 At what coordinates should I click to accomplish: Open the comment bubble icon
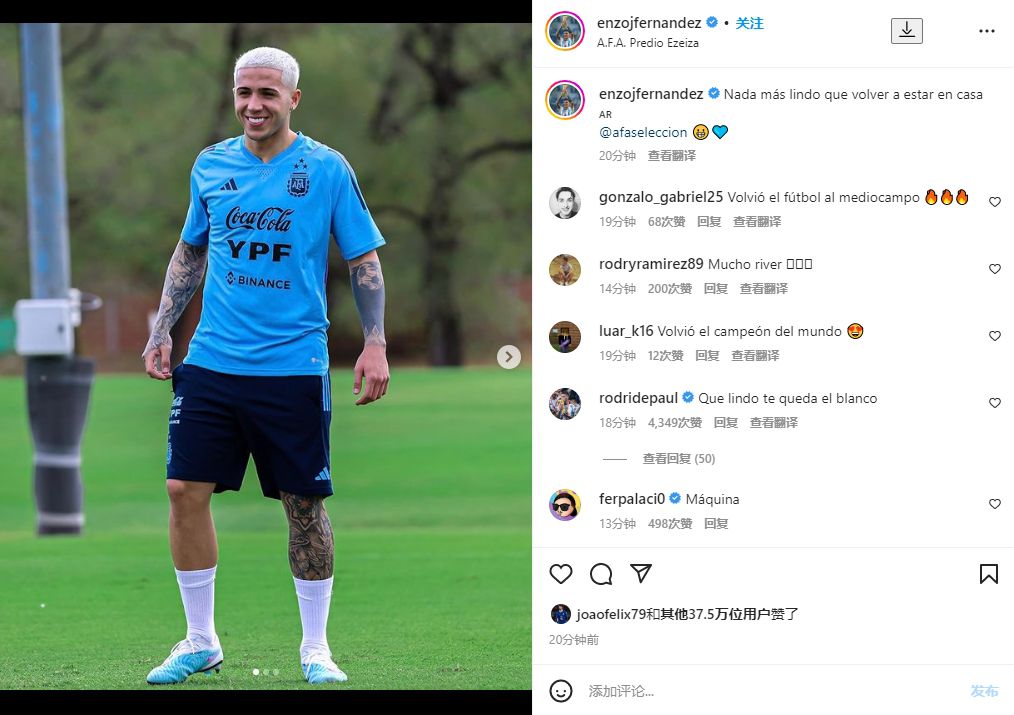[601, 573]
